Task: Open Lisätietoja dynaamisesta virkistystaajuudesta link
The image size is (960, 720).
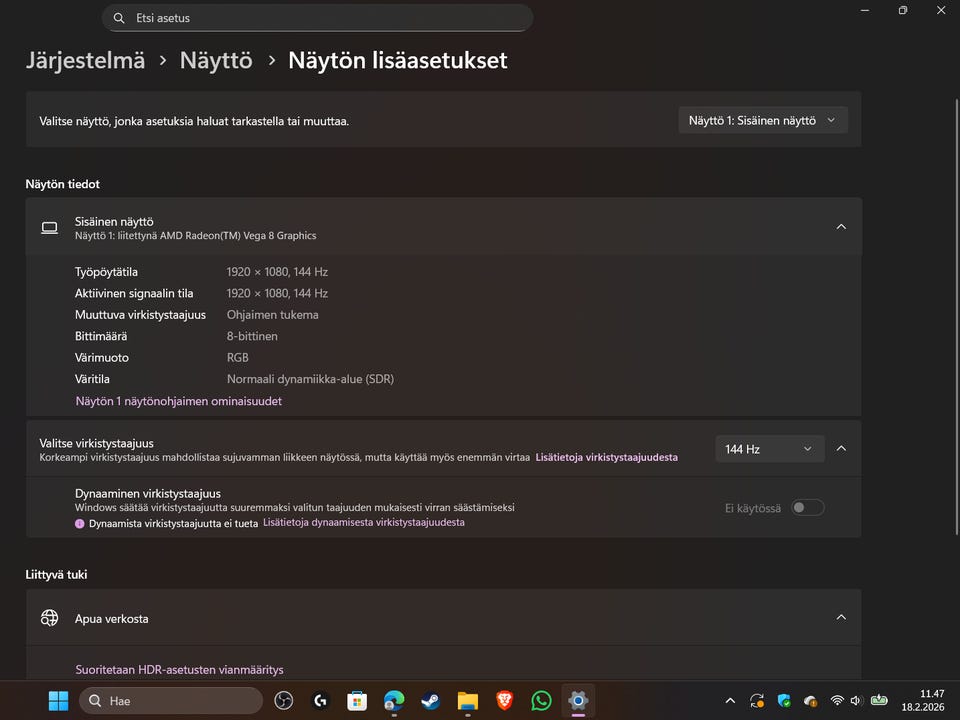Action: tap(364, 523)
